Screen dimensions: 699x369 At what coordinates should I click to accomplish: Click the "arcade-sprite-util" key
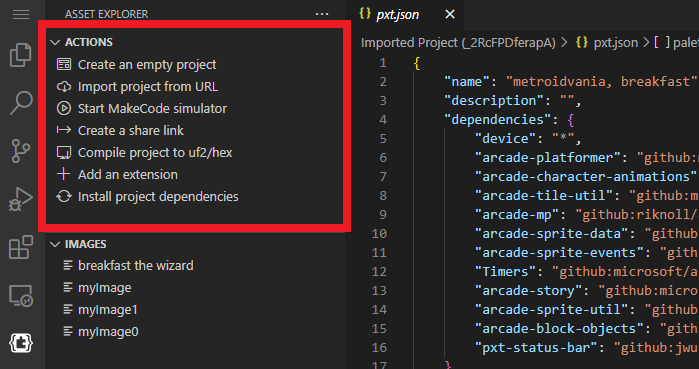(x=552, y=310)
